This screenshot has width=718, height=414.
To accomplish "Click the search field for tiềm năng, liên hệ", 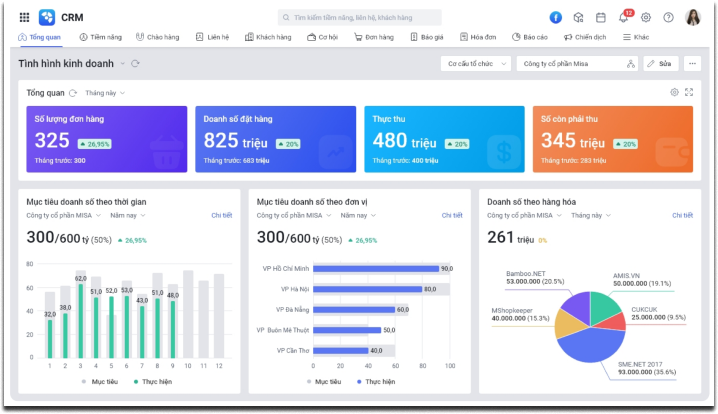I will click(359, 17).
